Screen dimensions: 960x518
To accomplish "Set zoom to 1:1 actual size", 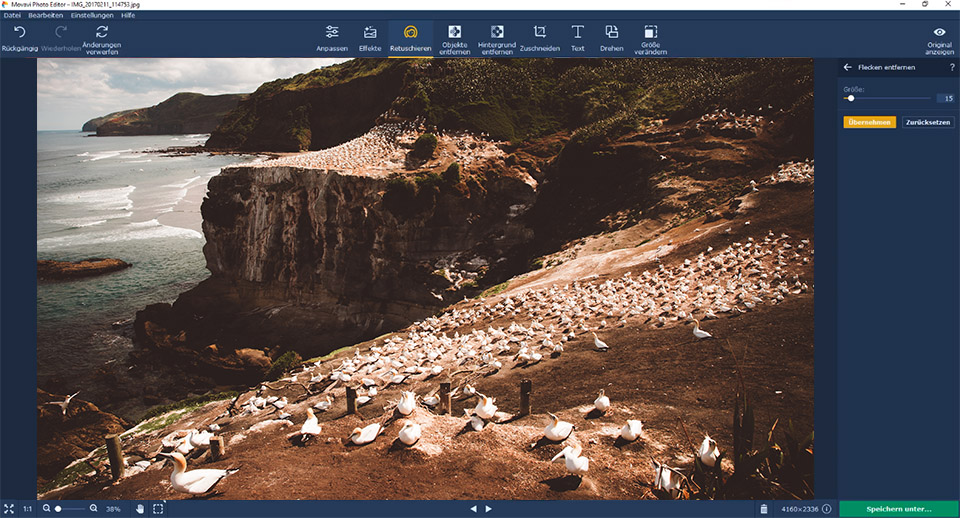I will [28, 509].
